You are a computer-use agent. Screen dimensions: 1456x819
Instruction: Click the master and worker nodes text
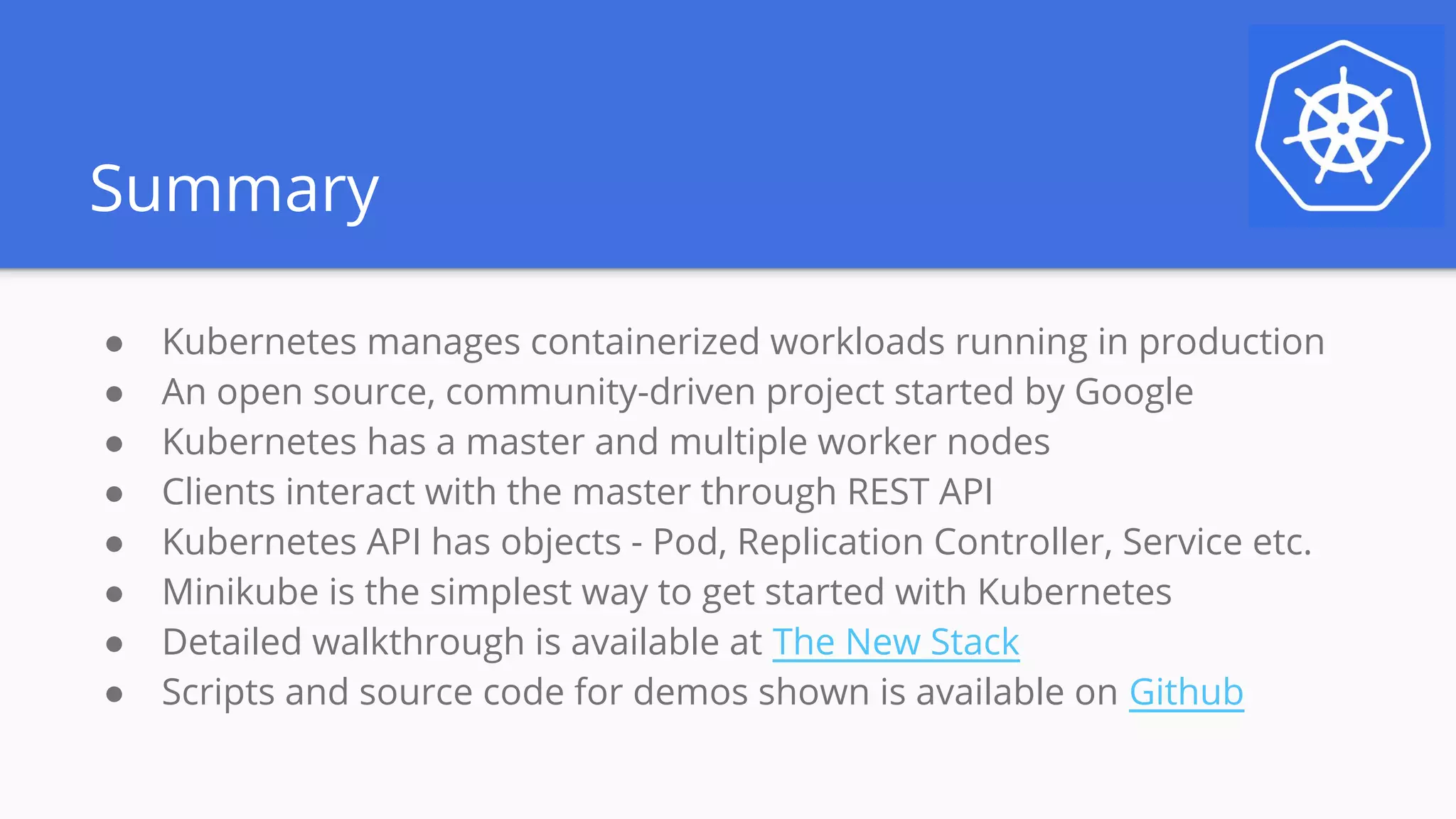point(606,441)
